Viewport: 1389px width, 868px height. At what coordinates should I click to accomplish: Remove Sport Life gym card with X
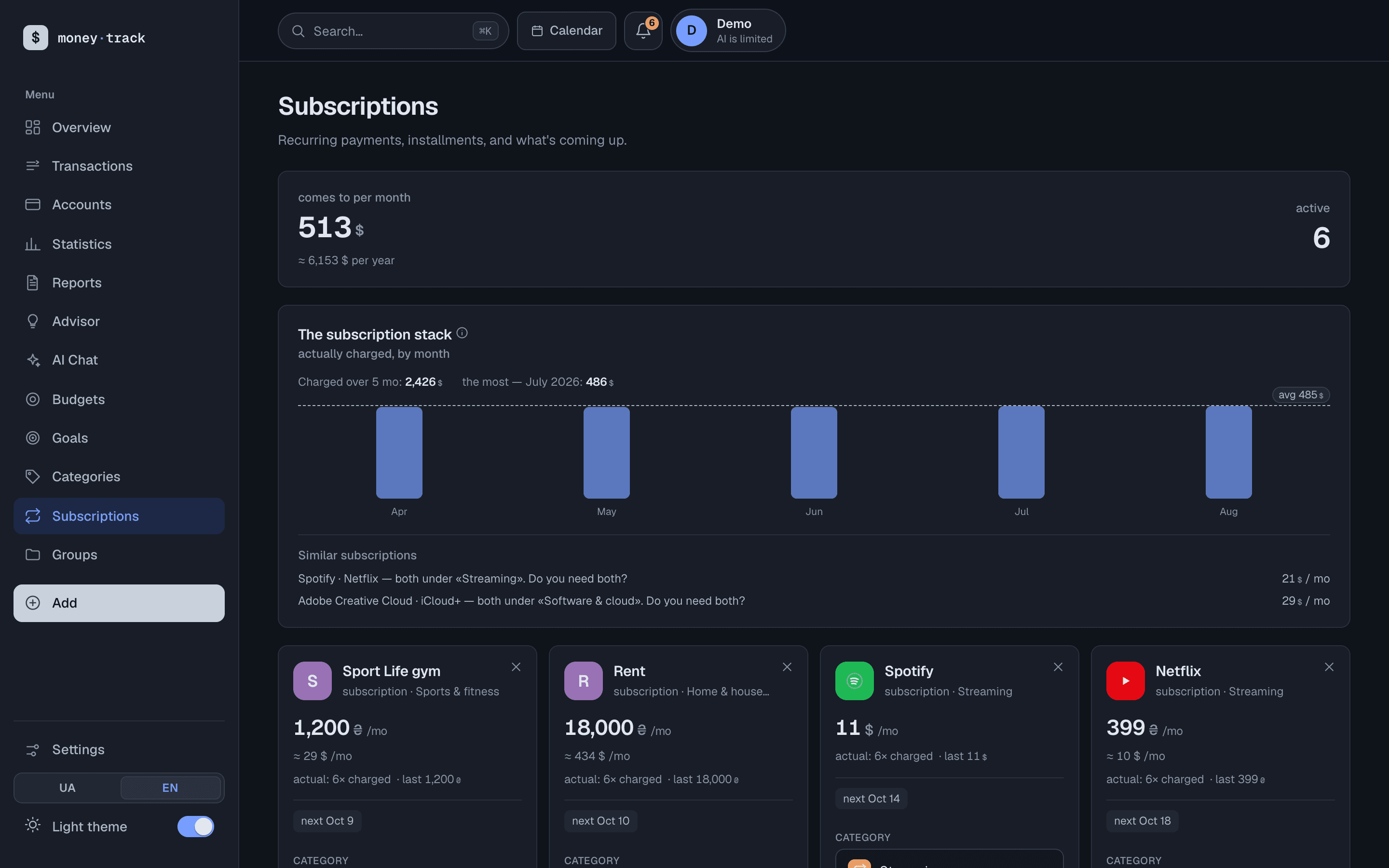[516, 667]
